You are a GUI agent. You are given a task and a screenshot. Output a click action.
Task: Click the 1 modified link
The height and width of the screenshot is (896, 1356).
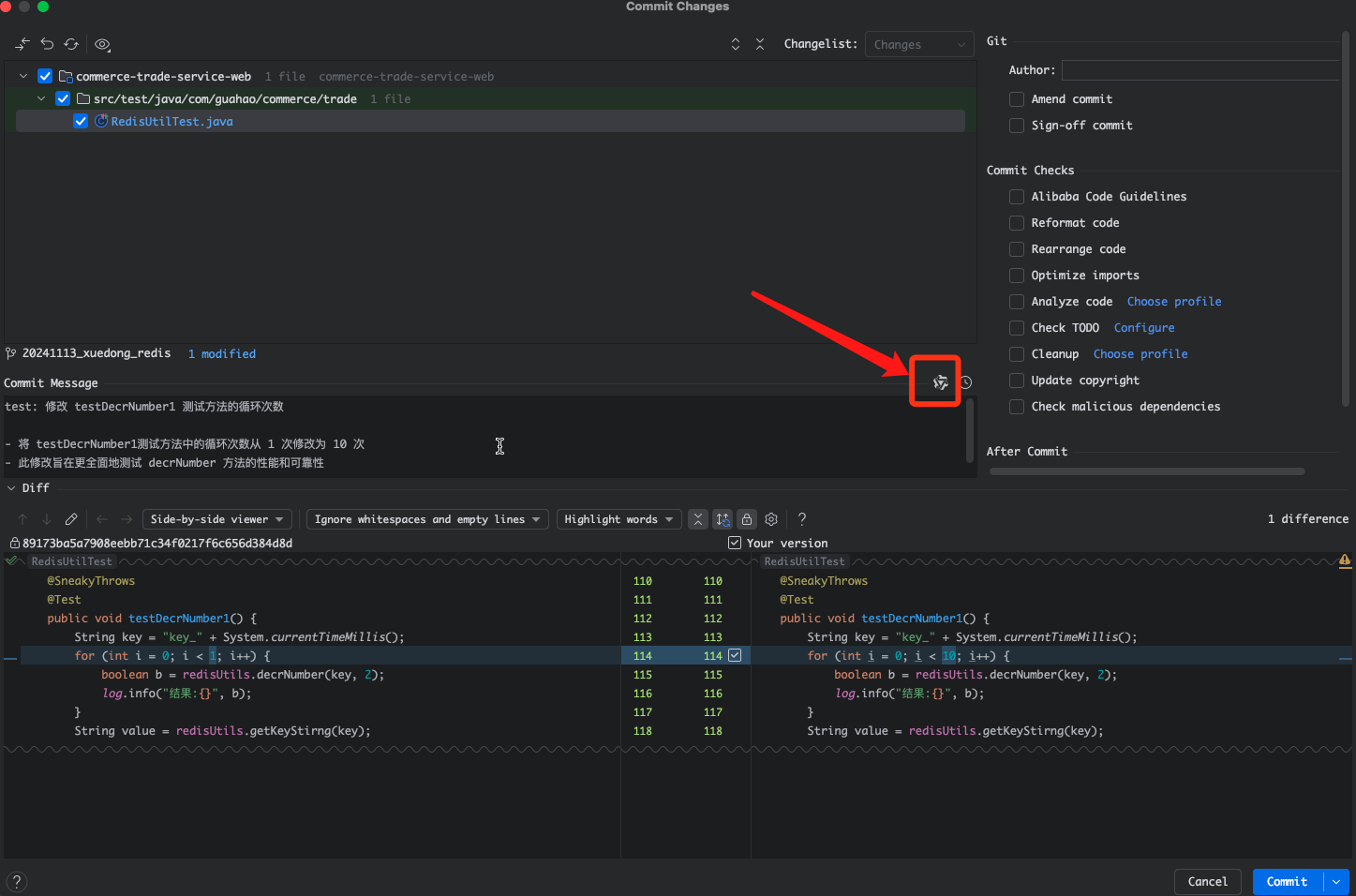coord(222,354)
